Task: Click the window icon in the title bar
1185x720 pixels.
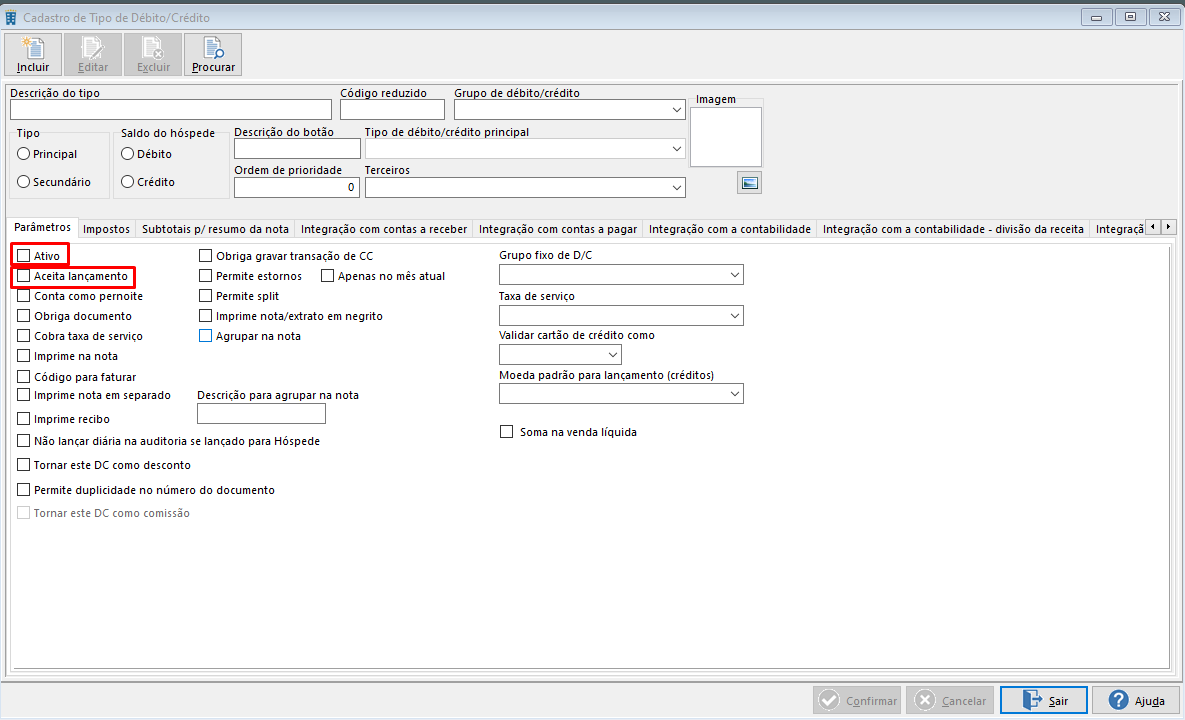Action: point(11,17)
